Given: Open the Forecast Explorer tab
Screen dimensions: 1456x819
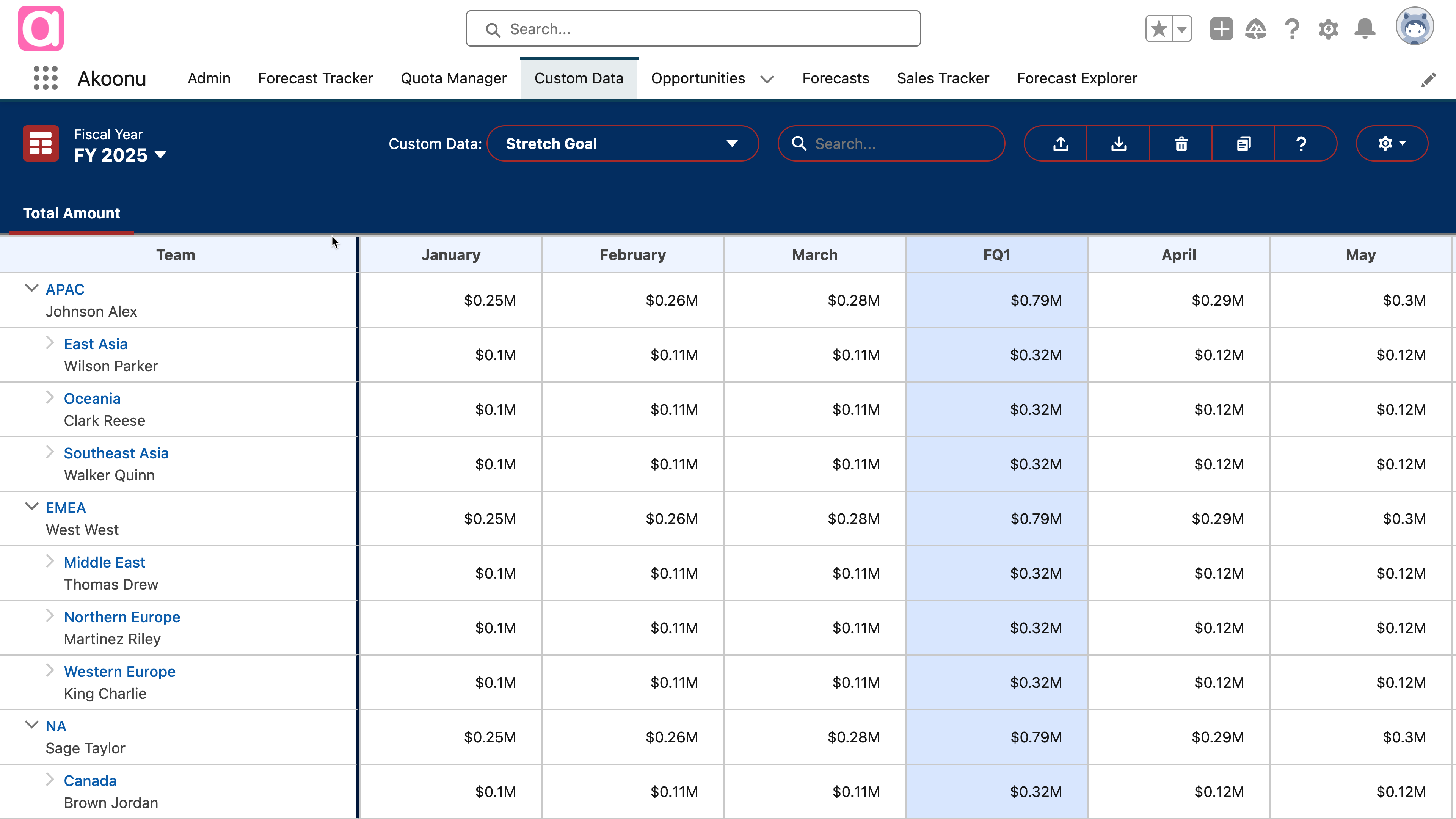Looking at the screenshot, I should point(1077,78).
